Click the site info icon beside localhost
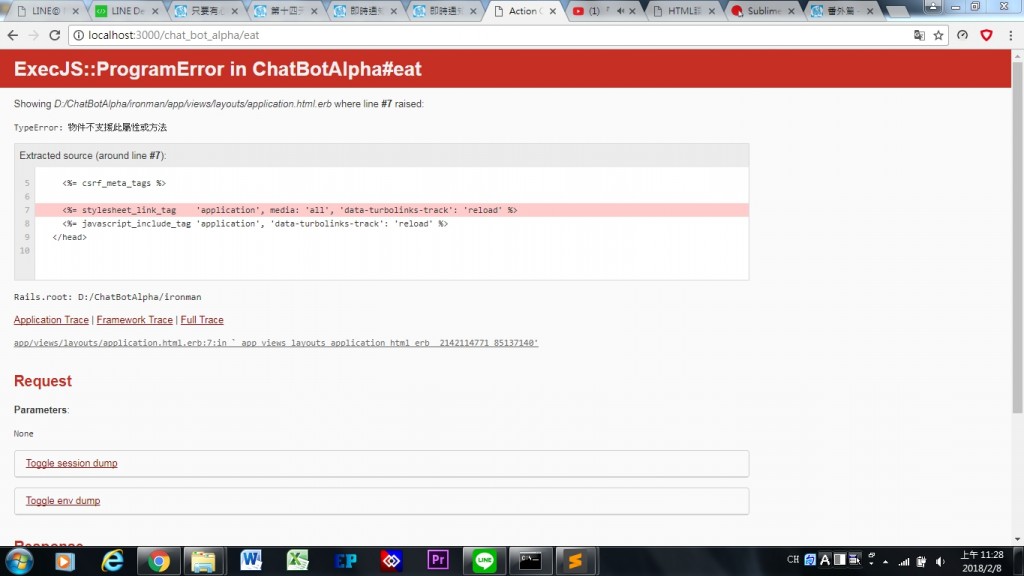This screenshot has width=1024, height=576. (x=78, y=35)
